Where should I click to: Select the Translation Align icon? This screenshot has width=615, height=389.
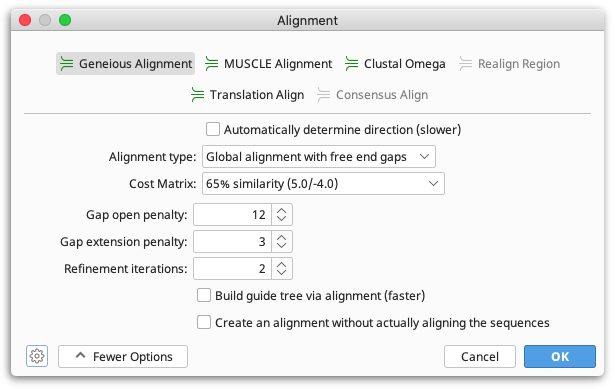click(x=197, y=95)
